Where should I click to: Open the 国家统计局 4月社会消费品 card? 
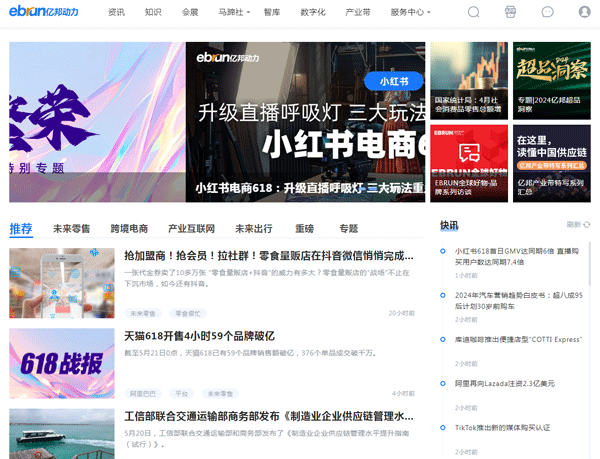coord(469,81)
